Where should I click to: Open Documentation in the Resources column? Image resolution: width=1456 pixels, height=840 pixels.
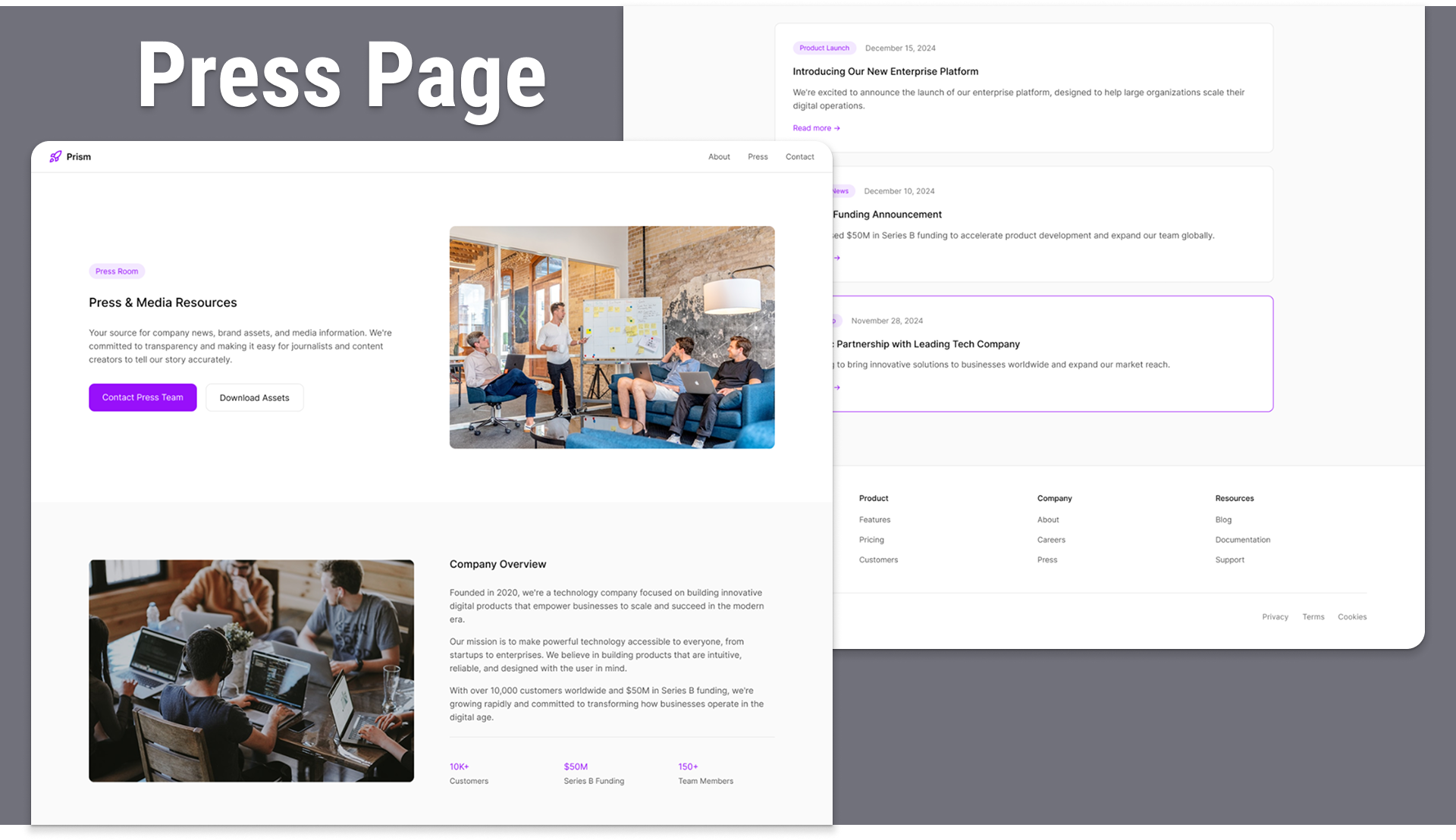click(1242, 540)
